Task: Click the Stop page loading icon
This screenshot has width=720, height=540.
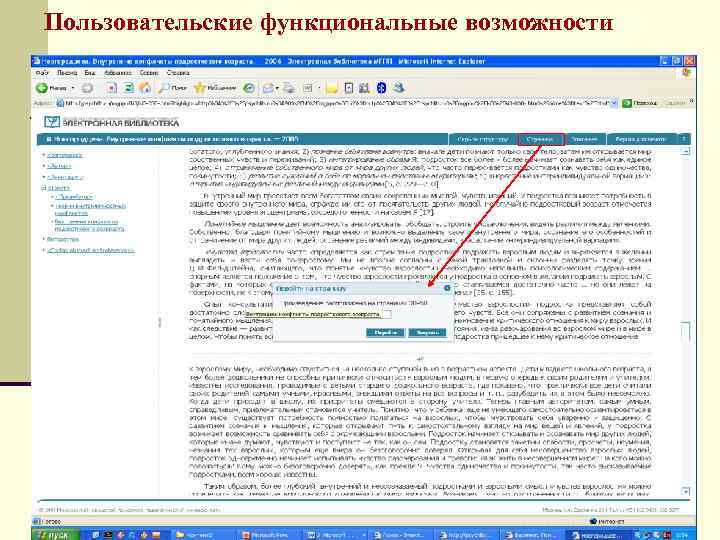Action: [x=112, y=88]
